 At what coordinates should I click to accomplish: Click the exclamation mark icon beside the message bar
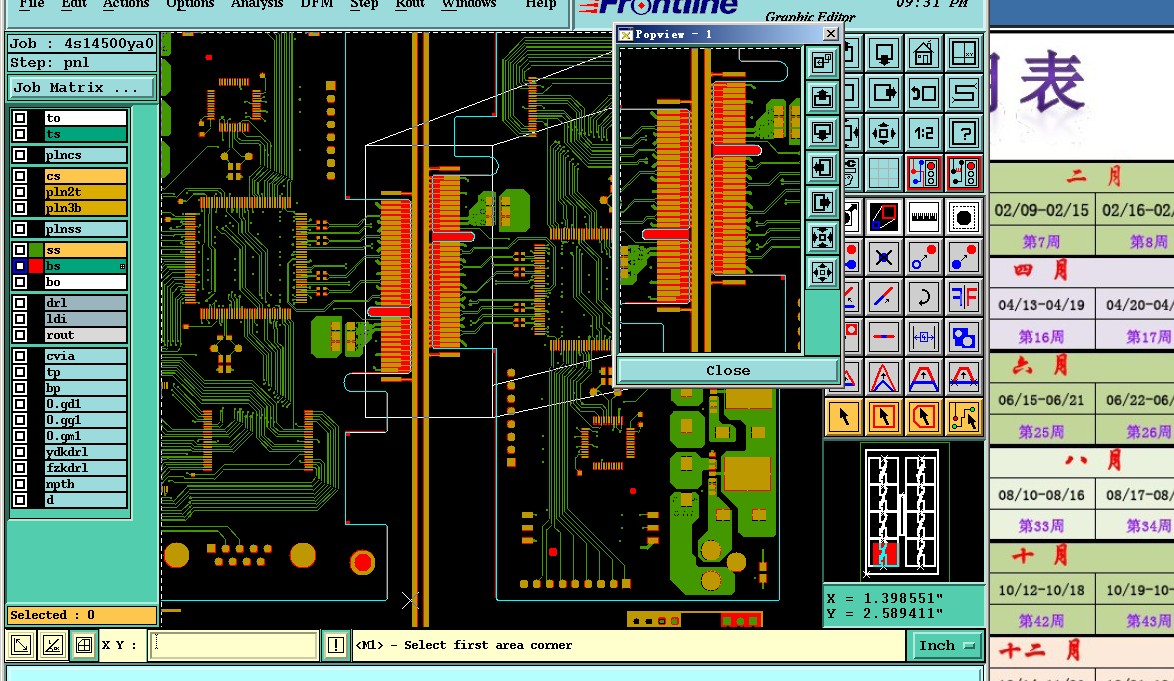point(335,645)
